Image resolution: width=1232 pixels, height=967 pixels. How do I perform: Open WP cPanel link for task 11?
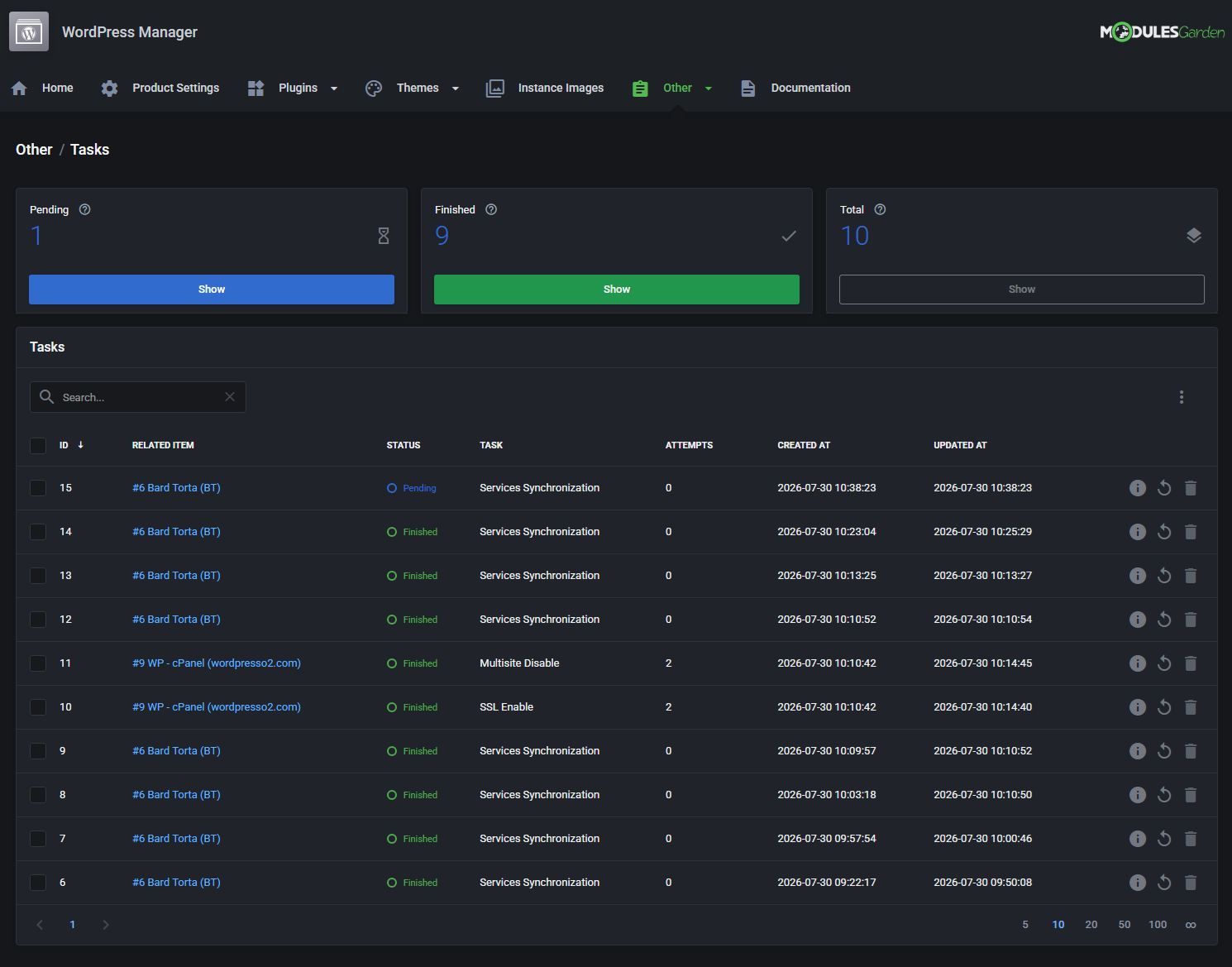[x=217, y=663]
